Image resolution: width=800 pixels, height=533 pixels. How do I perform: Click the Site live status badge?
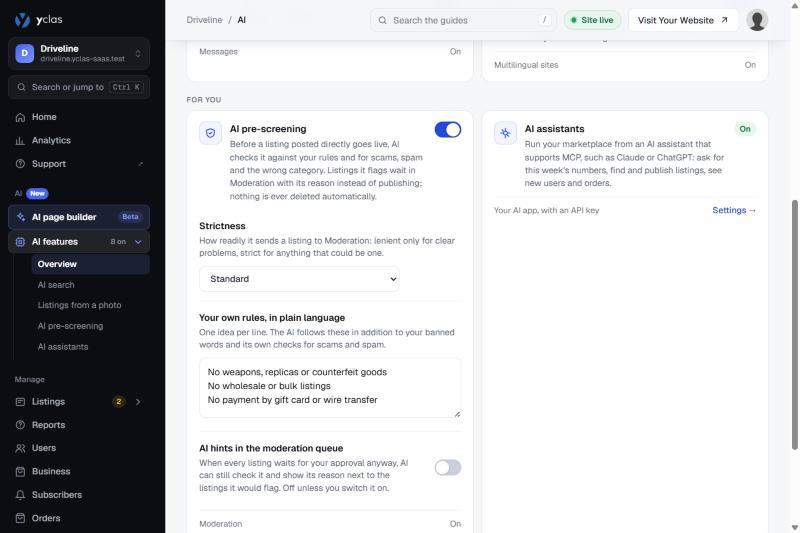tap(592, 20)
